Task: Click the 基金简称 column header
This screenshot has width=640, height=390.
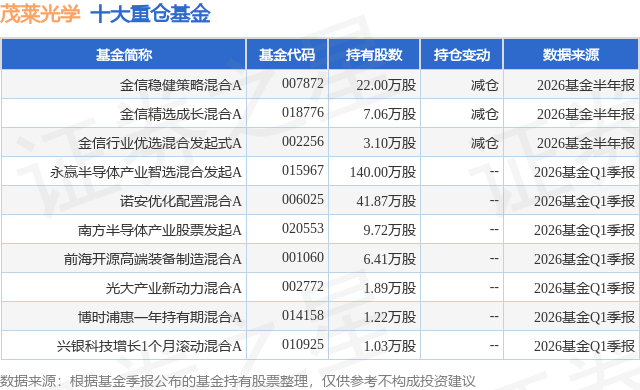Action: (x=124, y=55)
